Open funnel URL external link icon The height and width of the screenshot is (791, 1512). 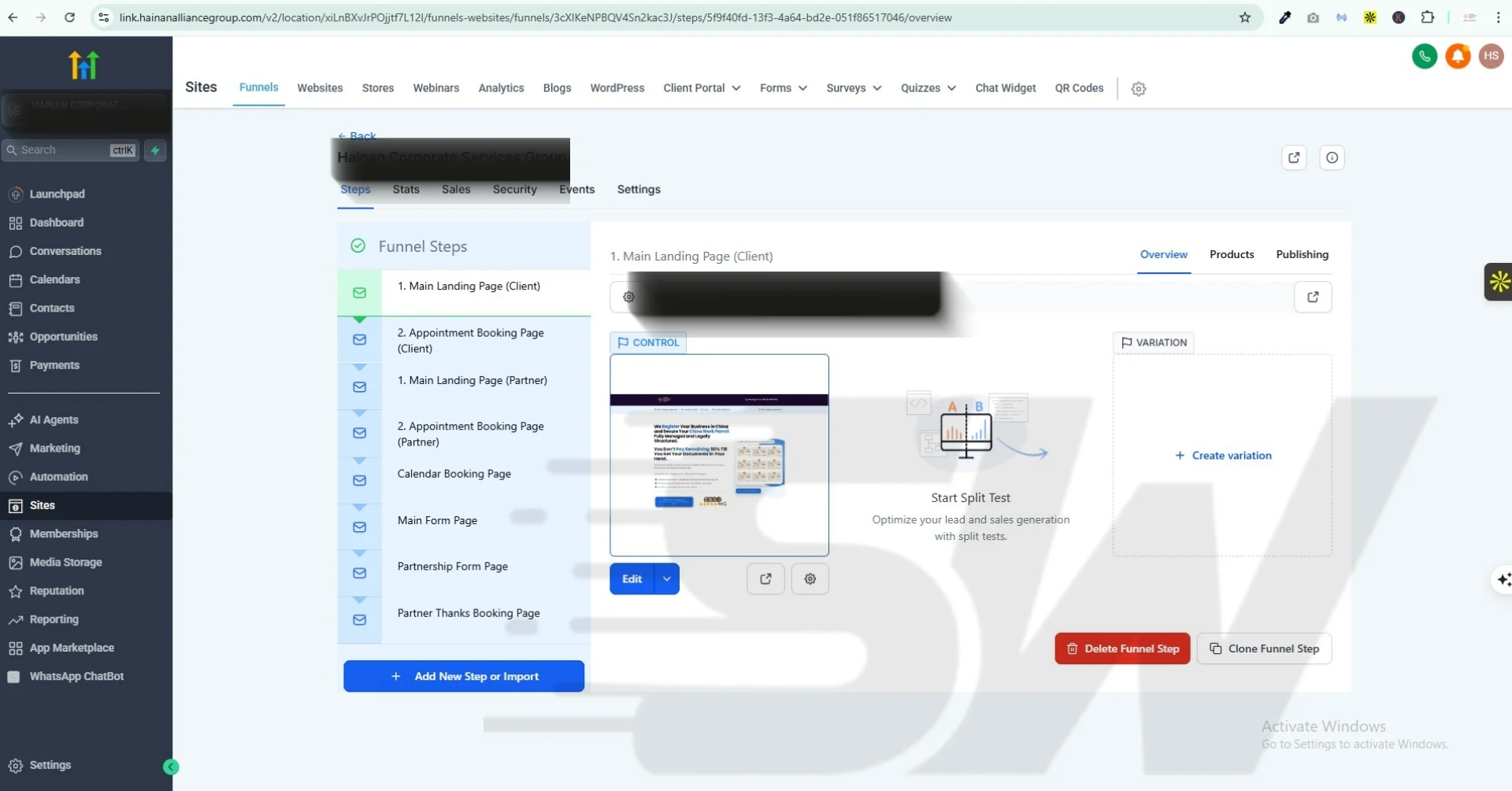[1312, 297]
